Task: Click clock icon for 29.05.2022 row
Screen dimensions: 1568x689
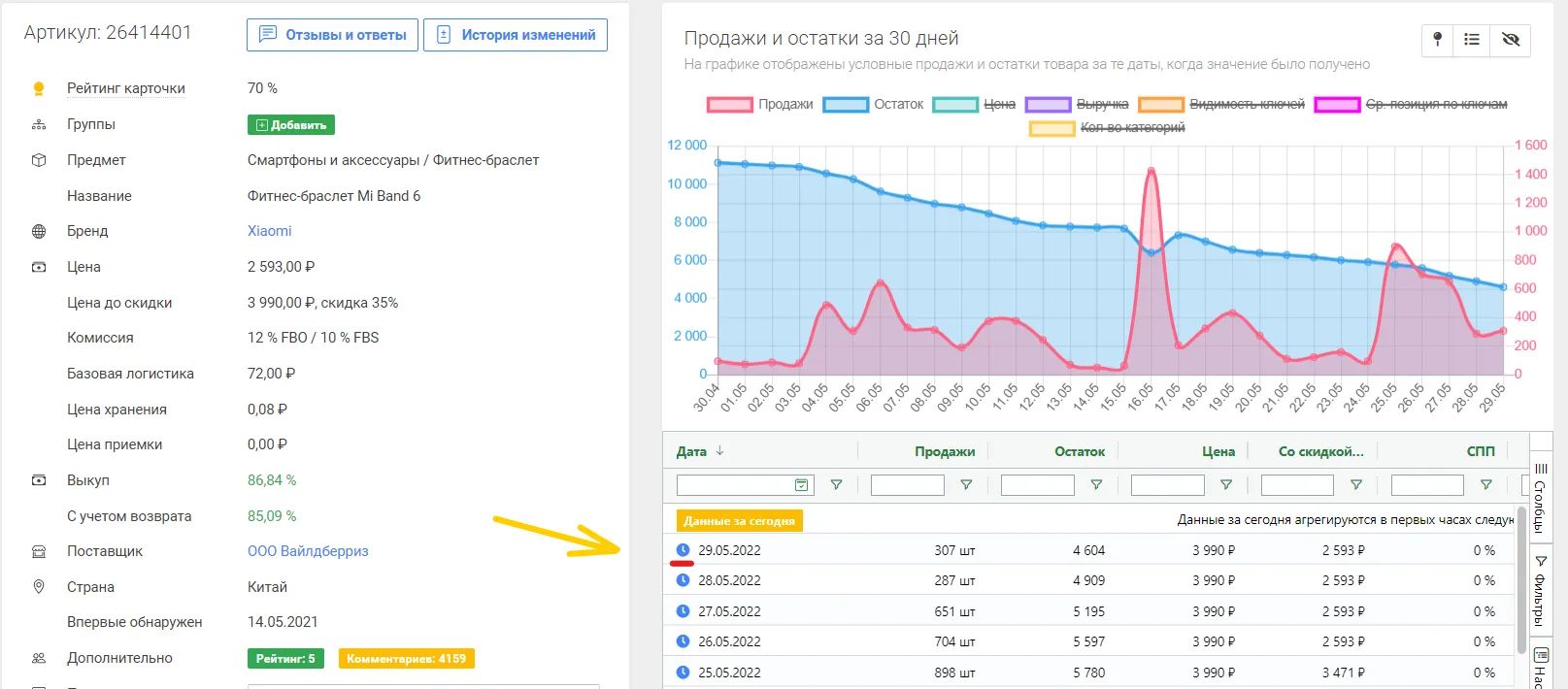Action: point(683,550)
